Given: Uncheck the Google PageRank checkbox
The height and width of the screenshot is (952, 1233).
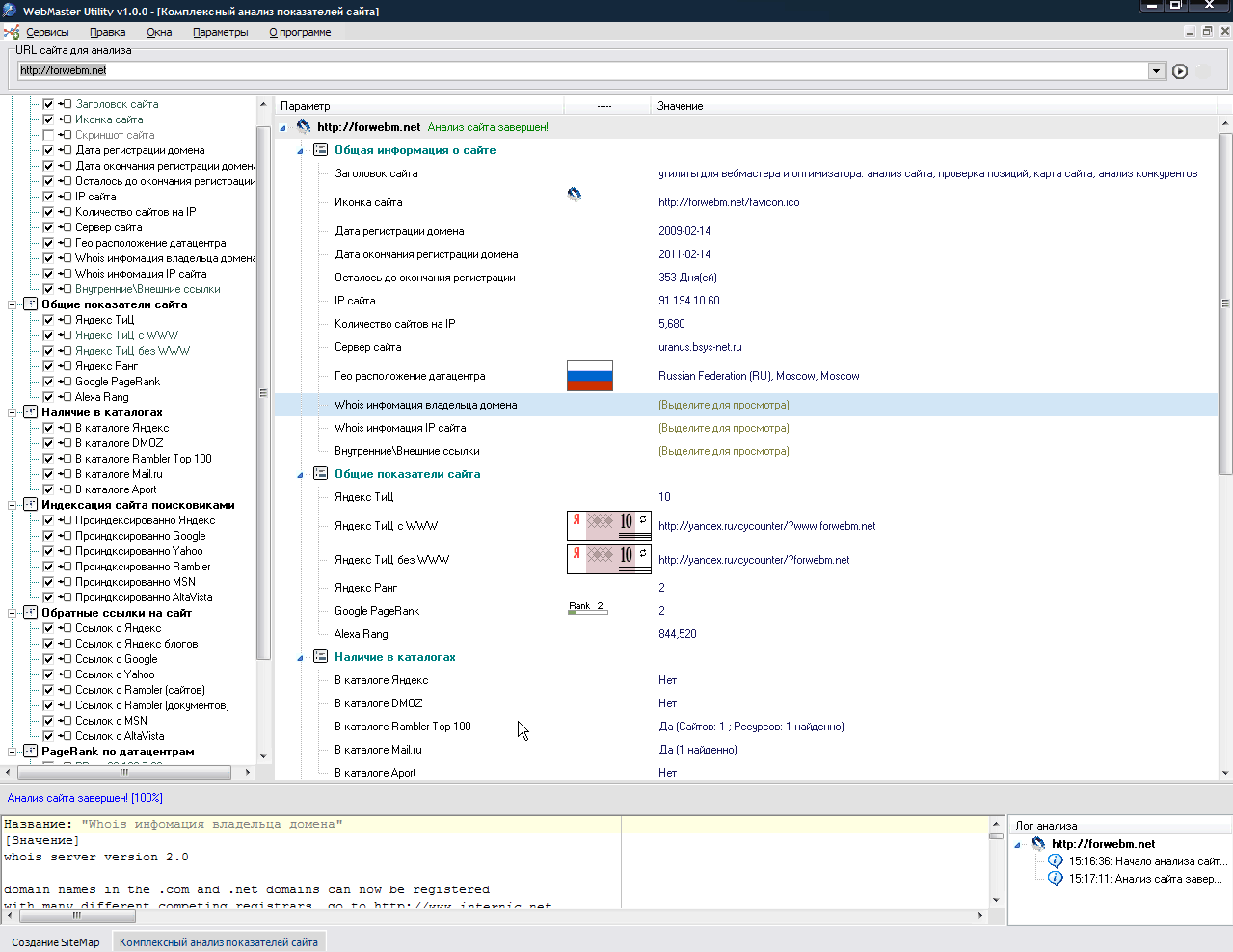Looking at the screenshot, I should [x=48, y=382].
